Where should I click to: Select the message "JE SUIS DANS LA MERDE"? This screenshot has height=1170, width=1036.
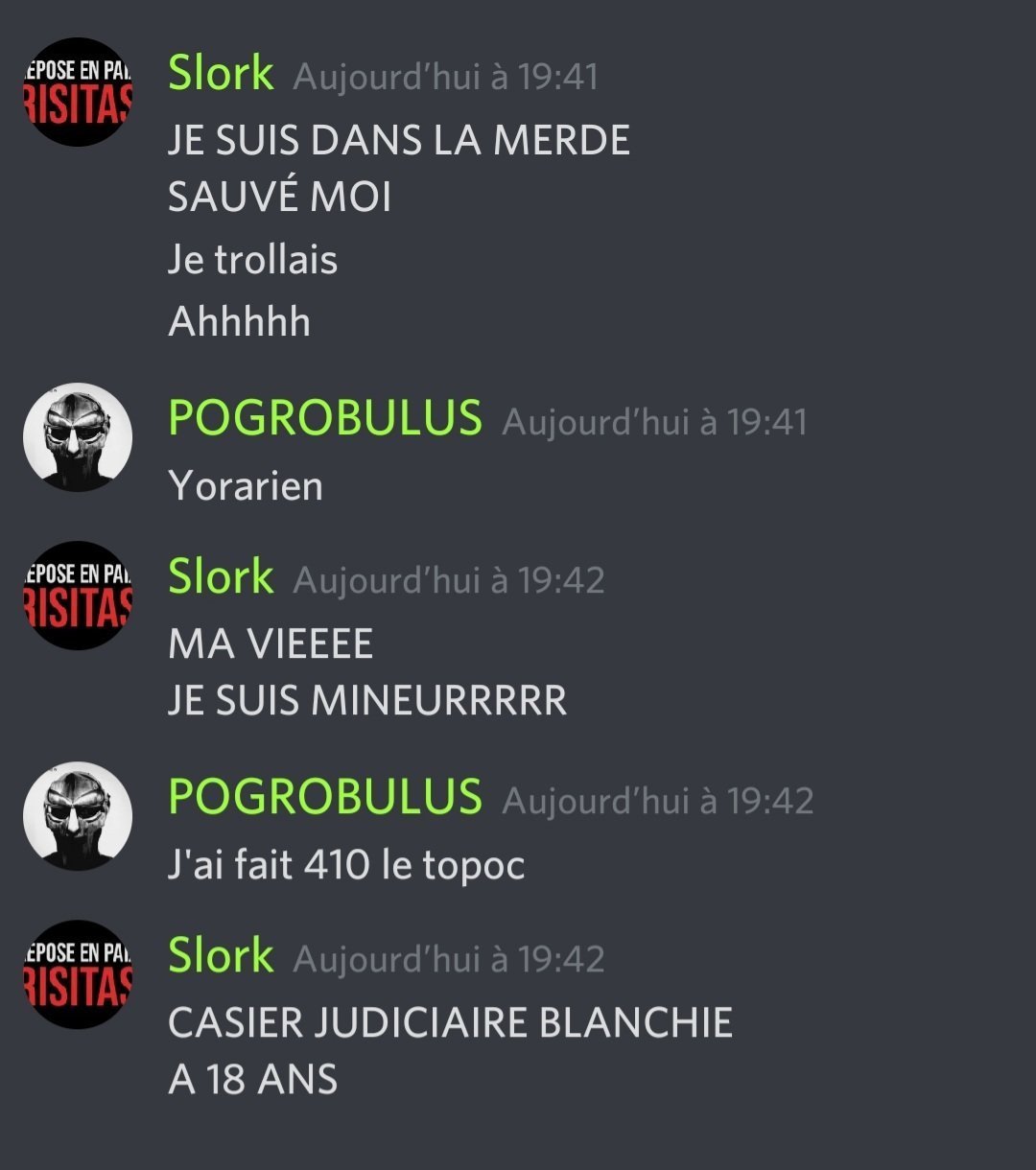click(399, 141)
